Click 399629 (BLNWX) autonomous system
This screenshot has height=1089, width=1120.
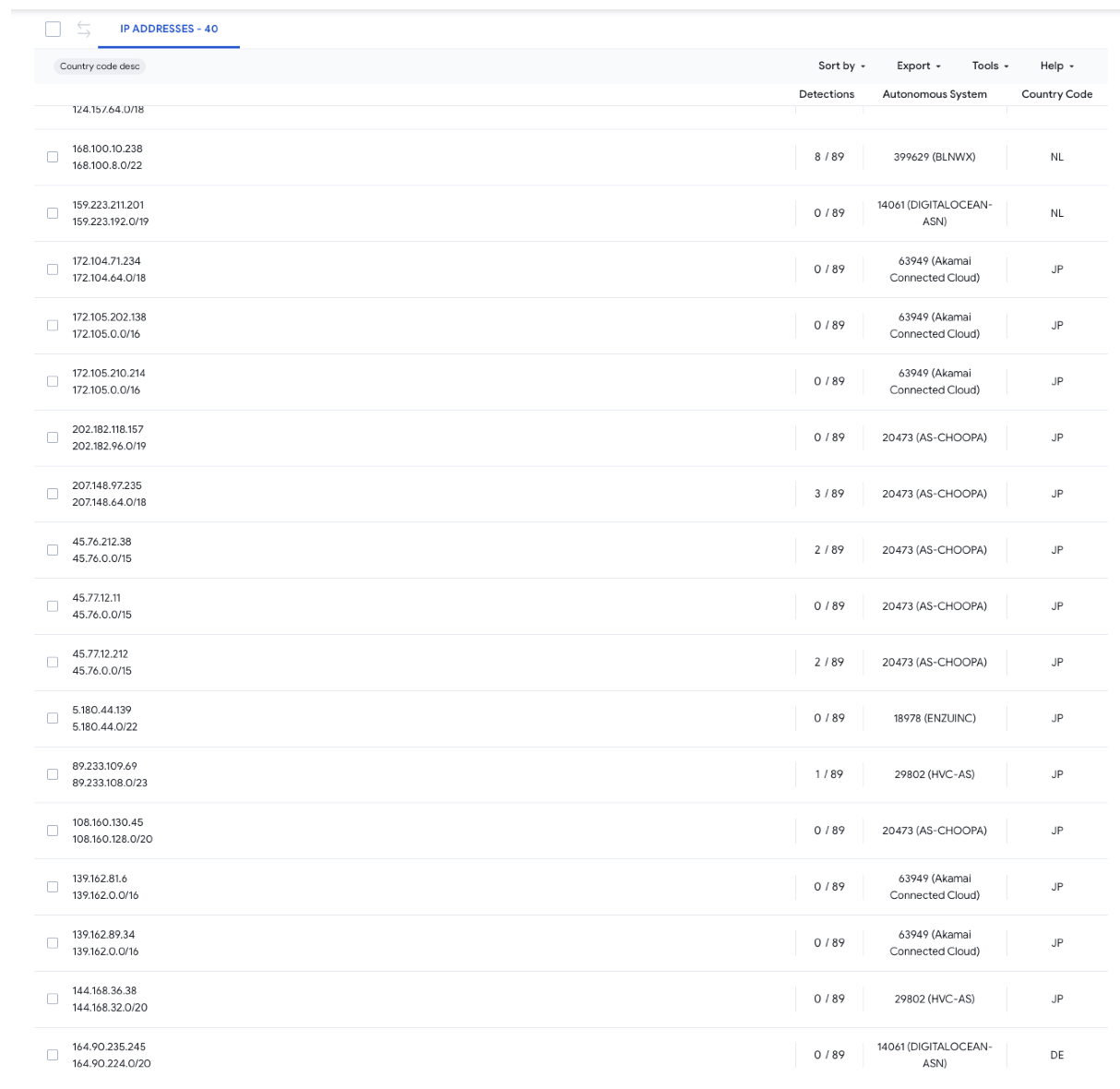935,157
